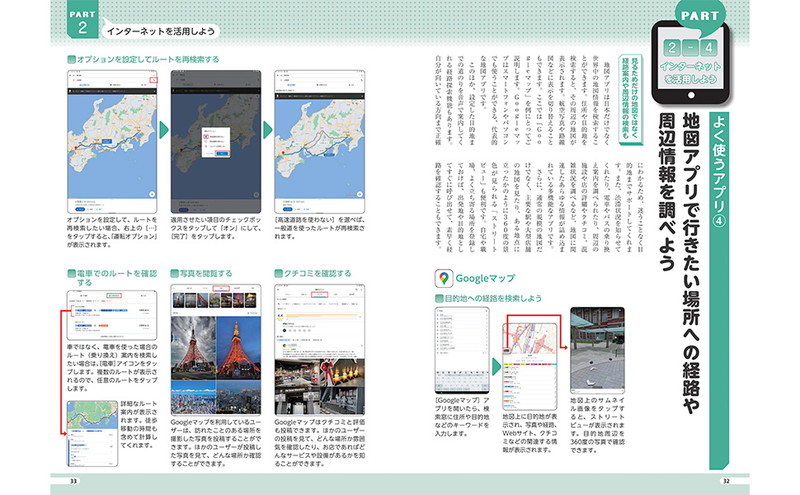Screen dimensions: 800x495
Task: Click green square beside 目的地への経路を検索しよう heading
Action: tap(440, 297)
